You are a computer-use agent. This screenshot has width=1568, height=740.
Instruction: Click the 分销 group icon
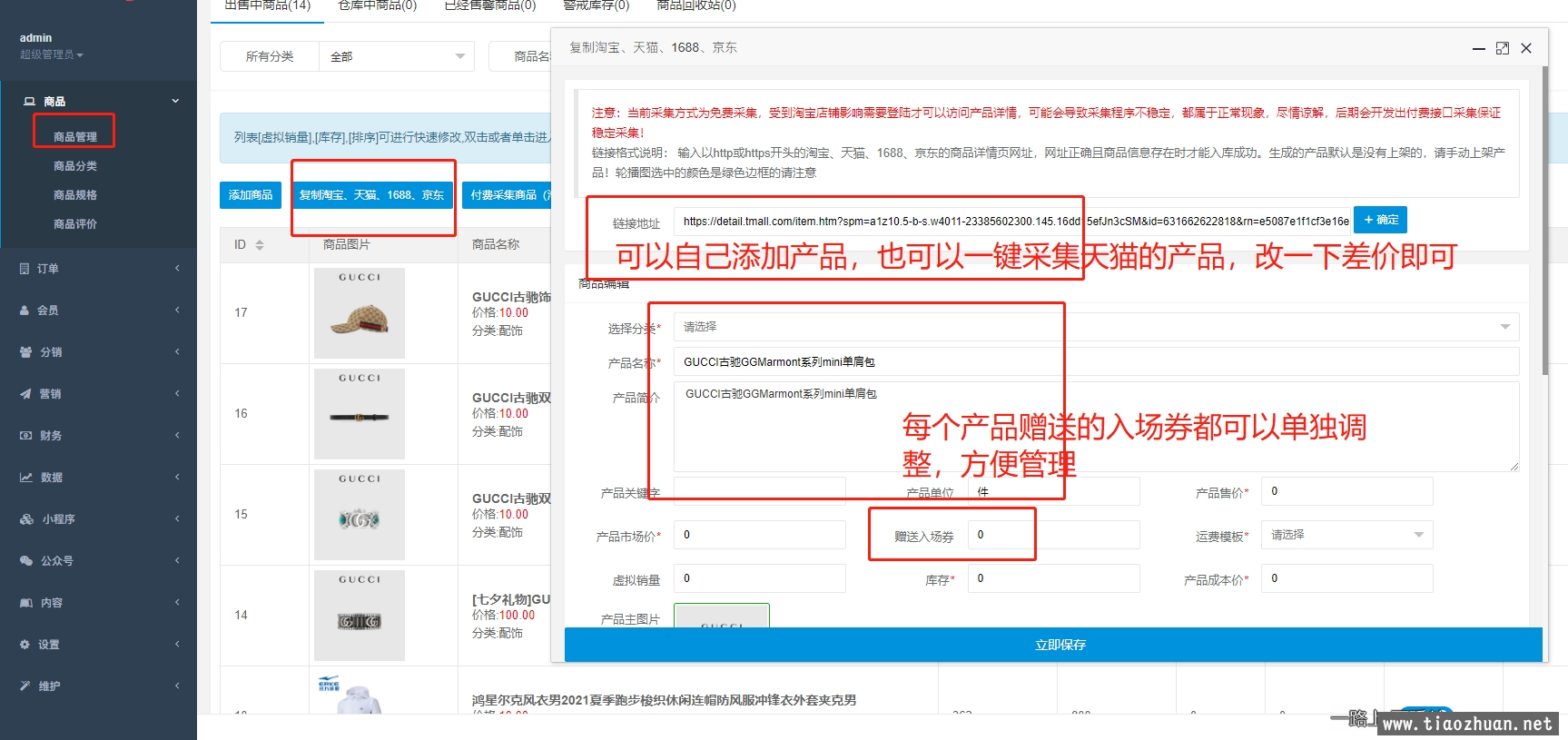tap(25, 352)
